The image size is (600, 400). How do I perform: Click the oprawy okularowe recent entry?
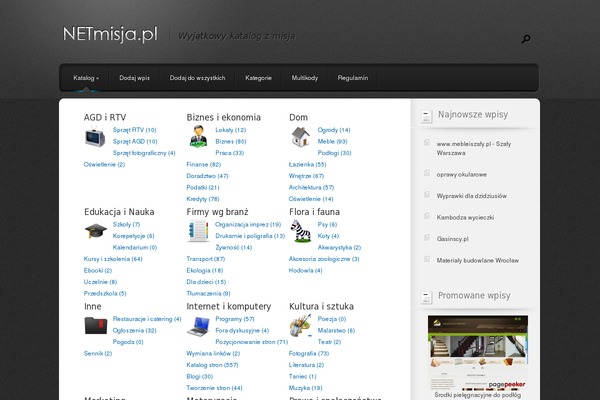pos(461,173)
